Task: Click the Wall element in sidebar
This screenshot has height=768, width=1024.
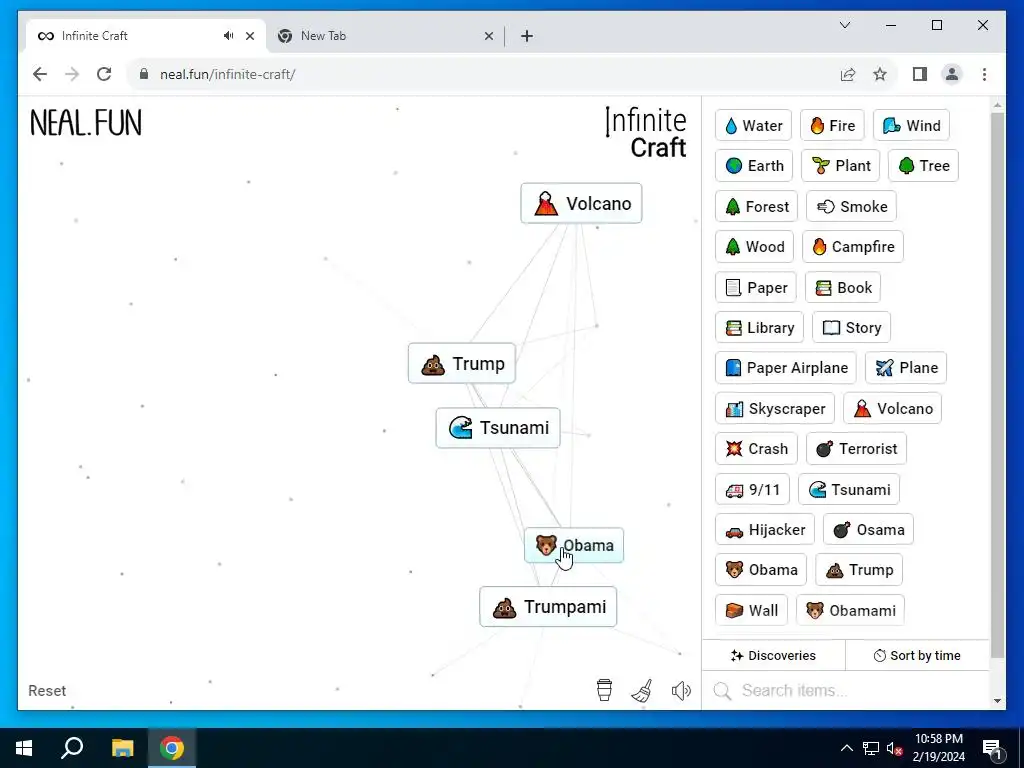Action: pyautogui.click(x=751, y=611)
